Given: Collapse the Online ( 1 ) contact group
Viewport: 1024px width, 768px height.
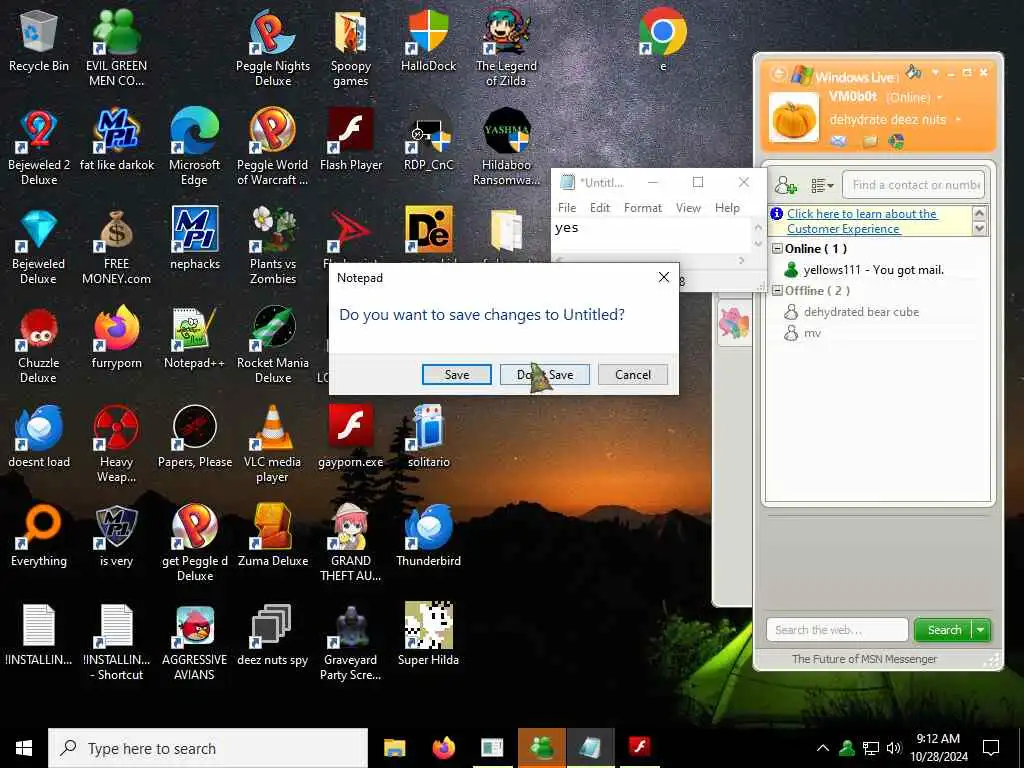Looking at the screenshot, I should 777,249.
